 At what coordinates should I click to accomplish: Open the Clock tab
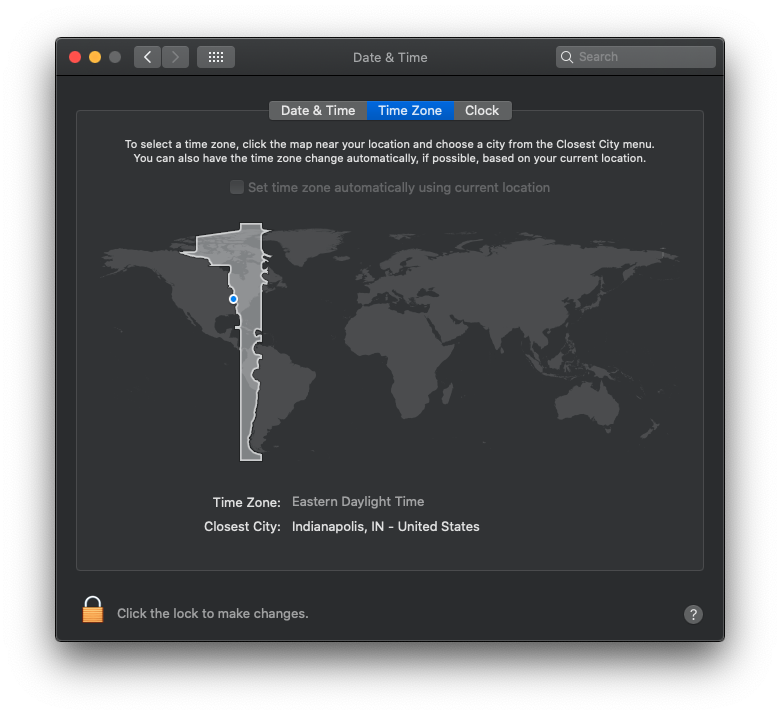482,110
